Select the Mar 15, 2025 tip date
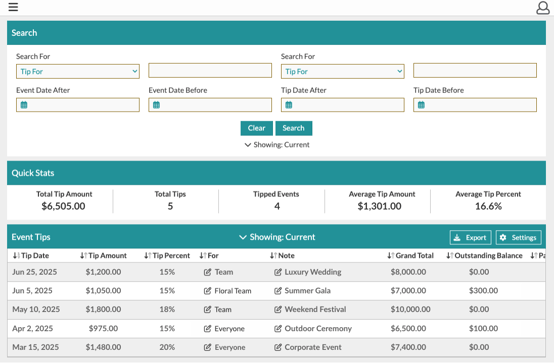 pos(36,347)
